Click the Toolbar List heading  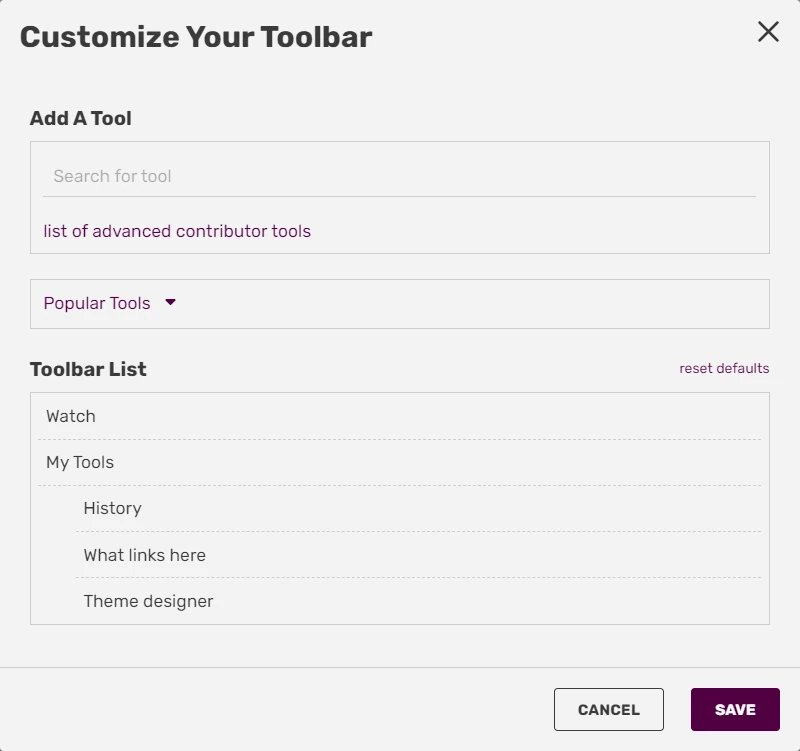89,369
